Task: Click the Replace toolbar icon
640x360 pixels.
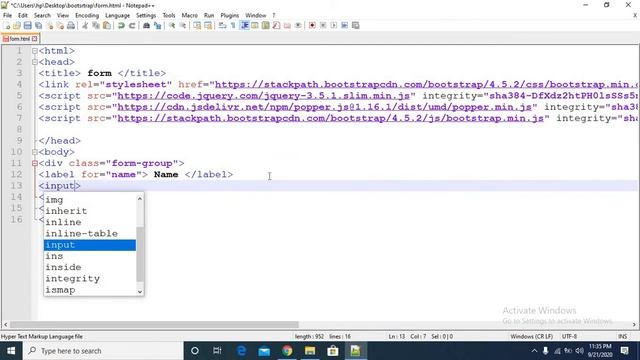Action: pyautogui.click(x=157, y=25)
